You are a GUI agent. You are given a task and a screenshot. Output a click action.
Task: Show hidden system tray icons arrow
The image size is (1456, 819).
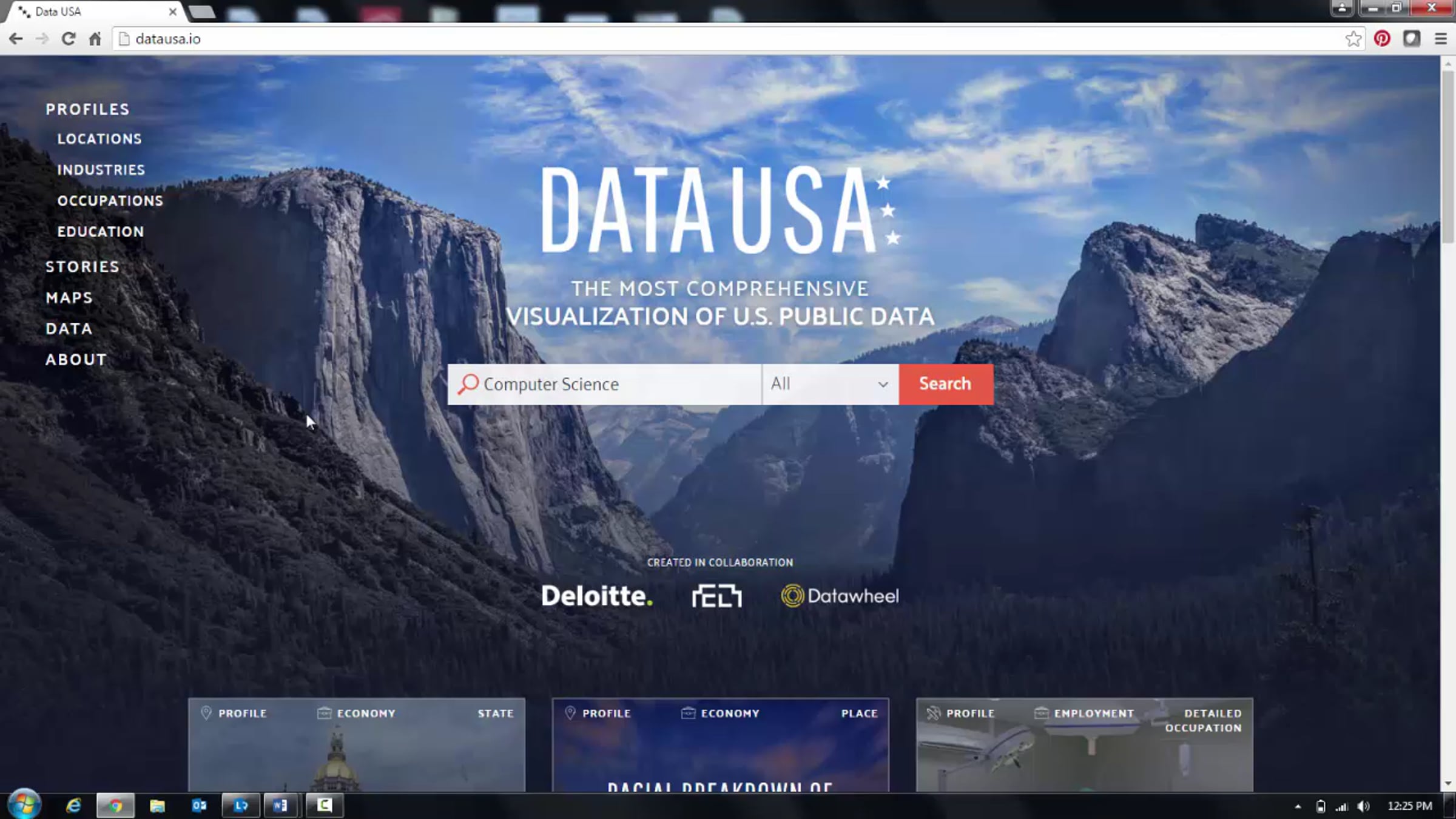click(1298, 806)
